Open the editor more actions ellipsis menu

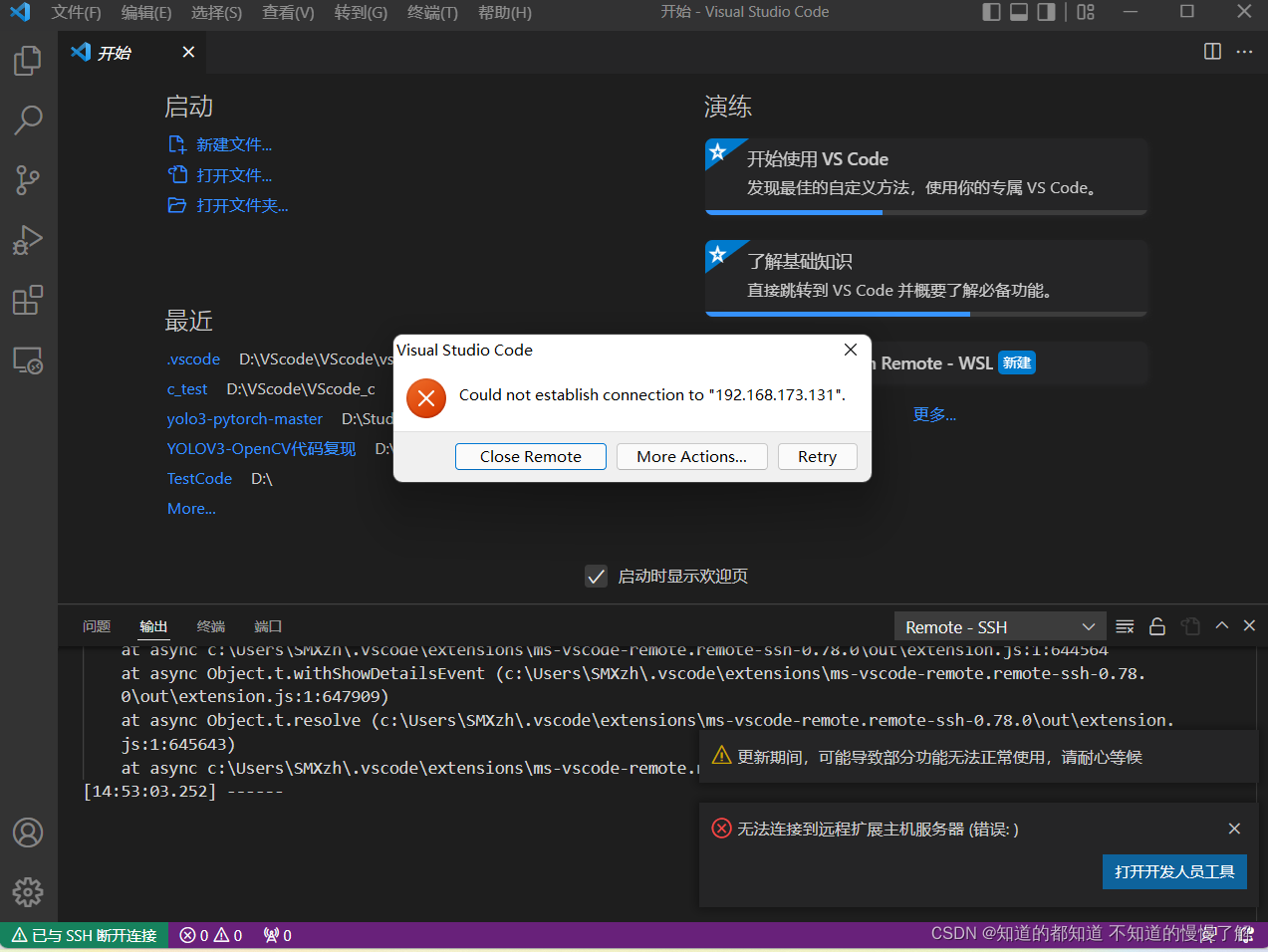pos(1244,52)
